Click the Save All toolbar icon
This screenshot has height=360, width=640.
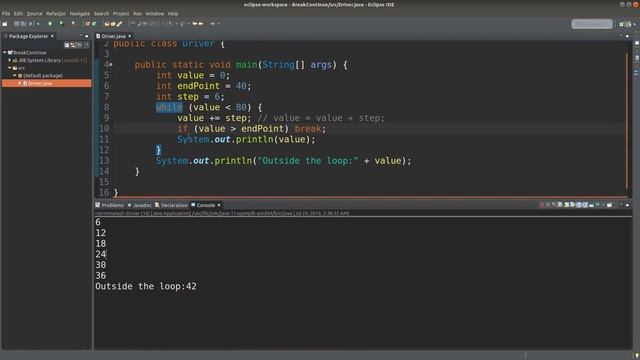(23, 24)
